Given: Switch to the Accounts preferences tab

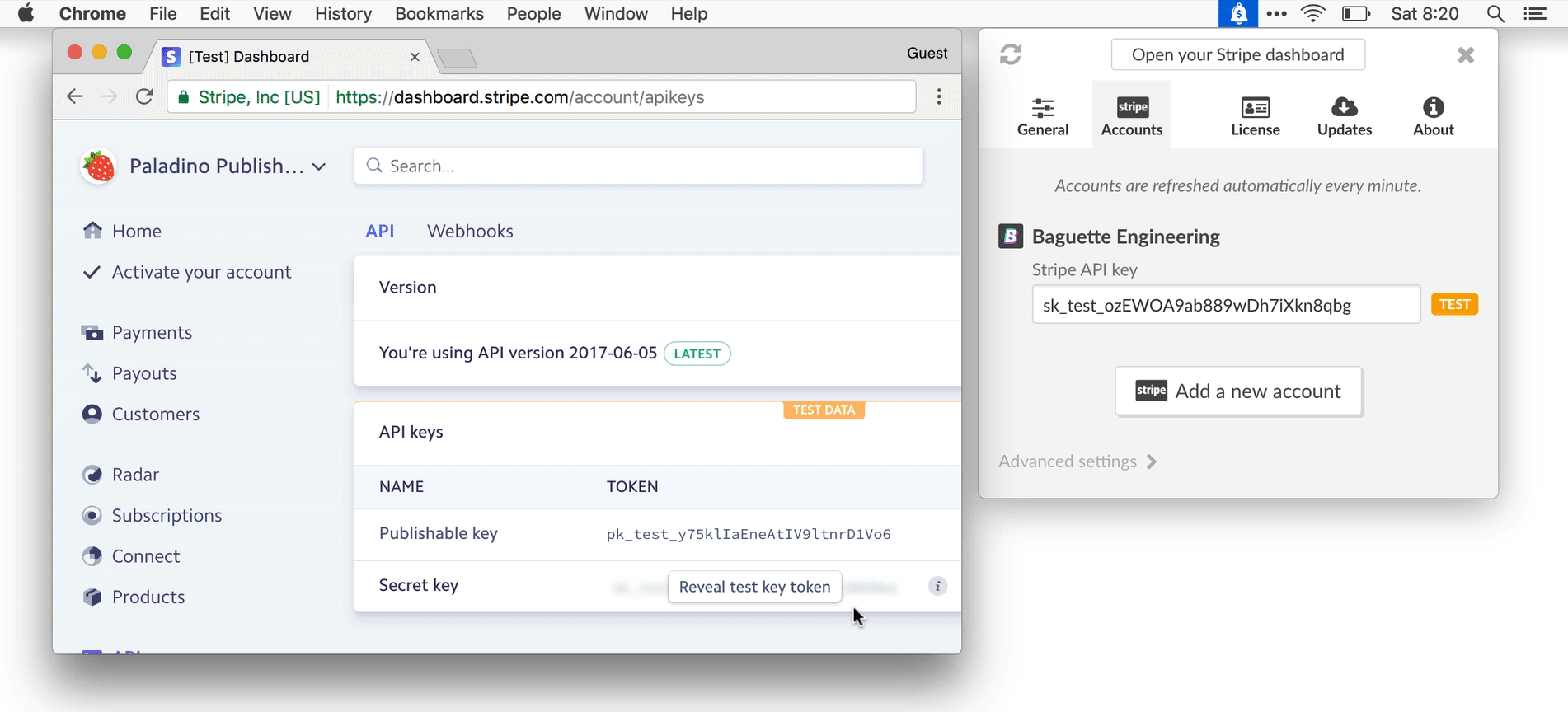Looking at the screenshot, I should pos(1132,115).
